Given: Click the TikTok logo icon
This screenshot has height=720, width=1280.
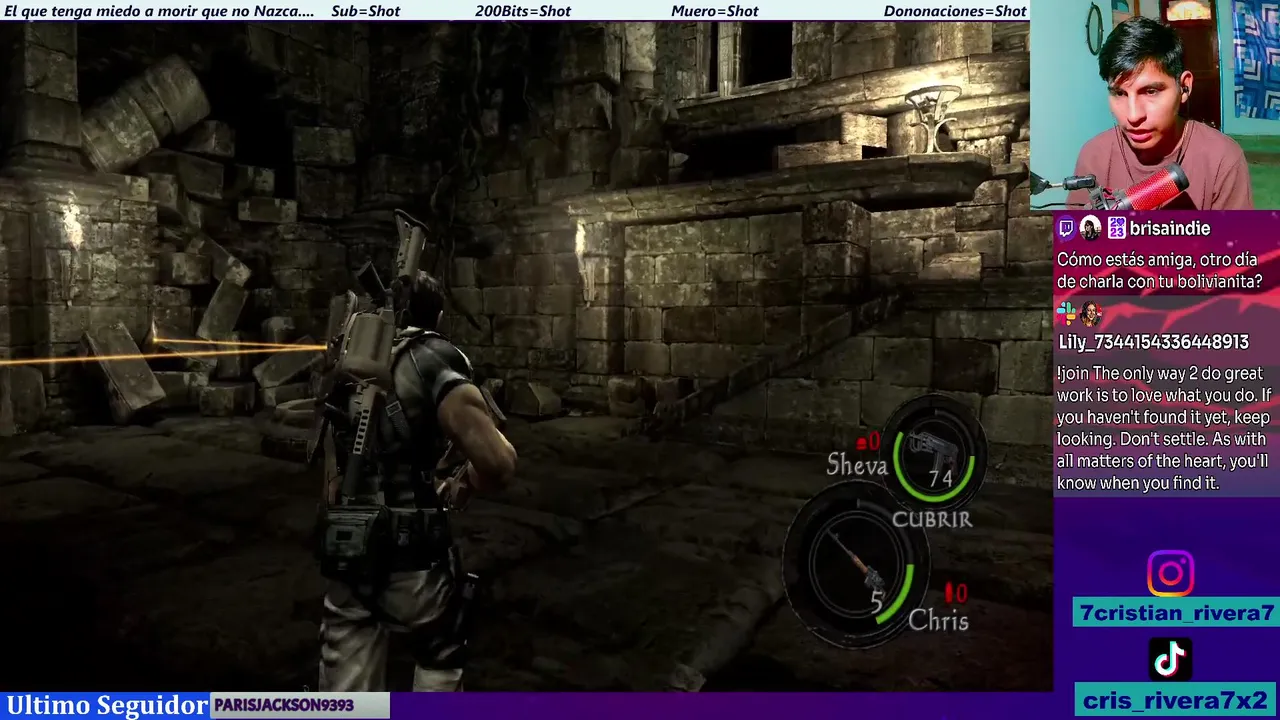Looking at the screenshot, I should click(1170, 659).
